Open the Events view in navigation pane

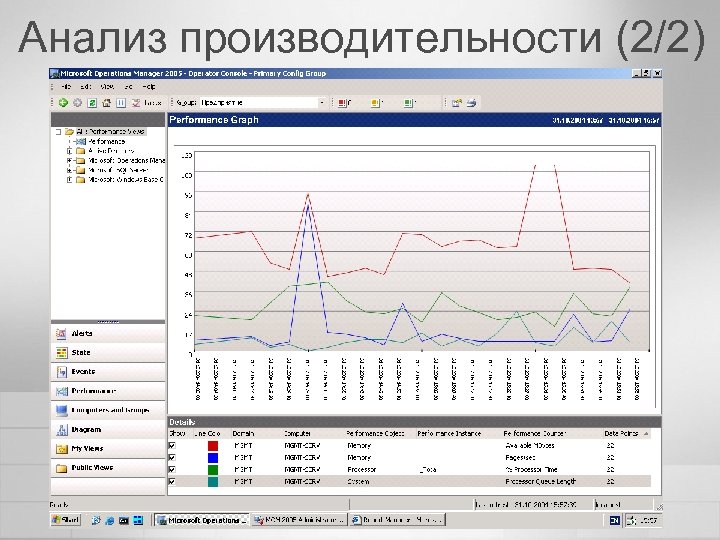(108, 372)
